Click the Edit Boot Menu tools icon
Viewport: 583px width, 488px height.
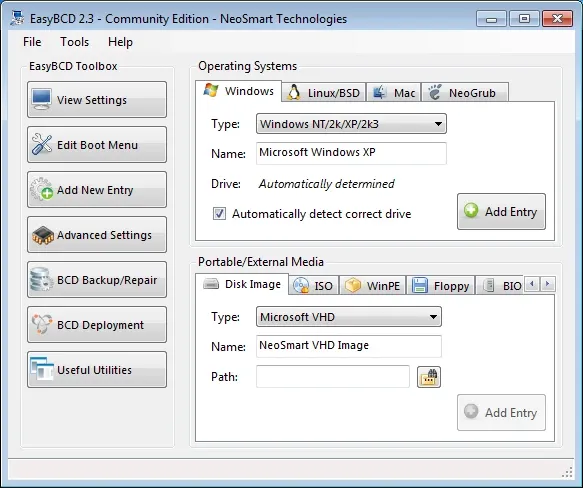[42, 144]
